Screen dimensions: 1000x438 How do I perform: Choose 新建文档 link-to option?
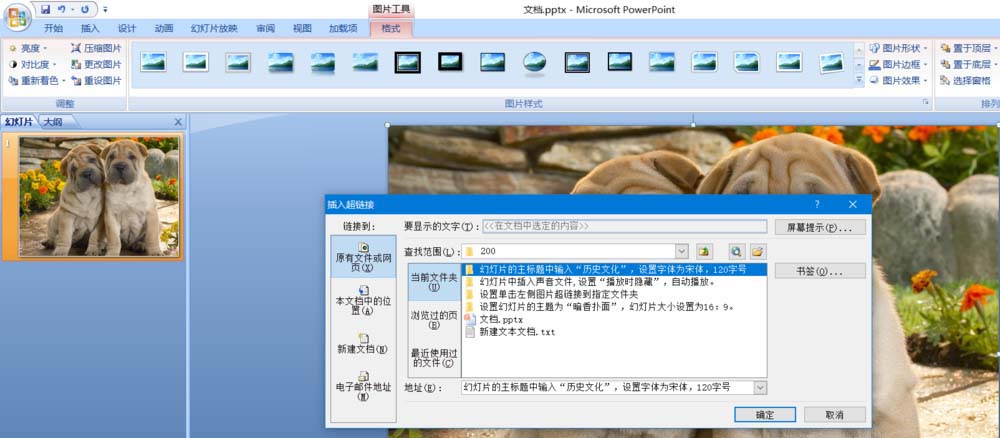364,343
